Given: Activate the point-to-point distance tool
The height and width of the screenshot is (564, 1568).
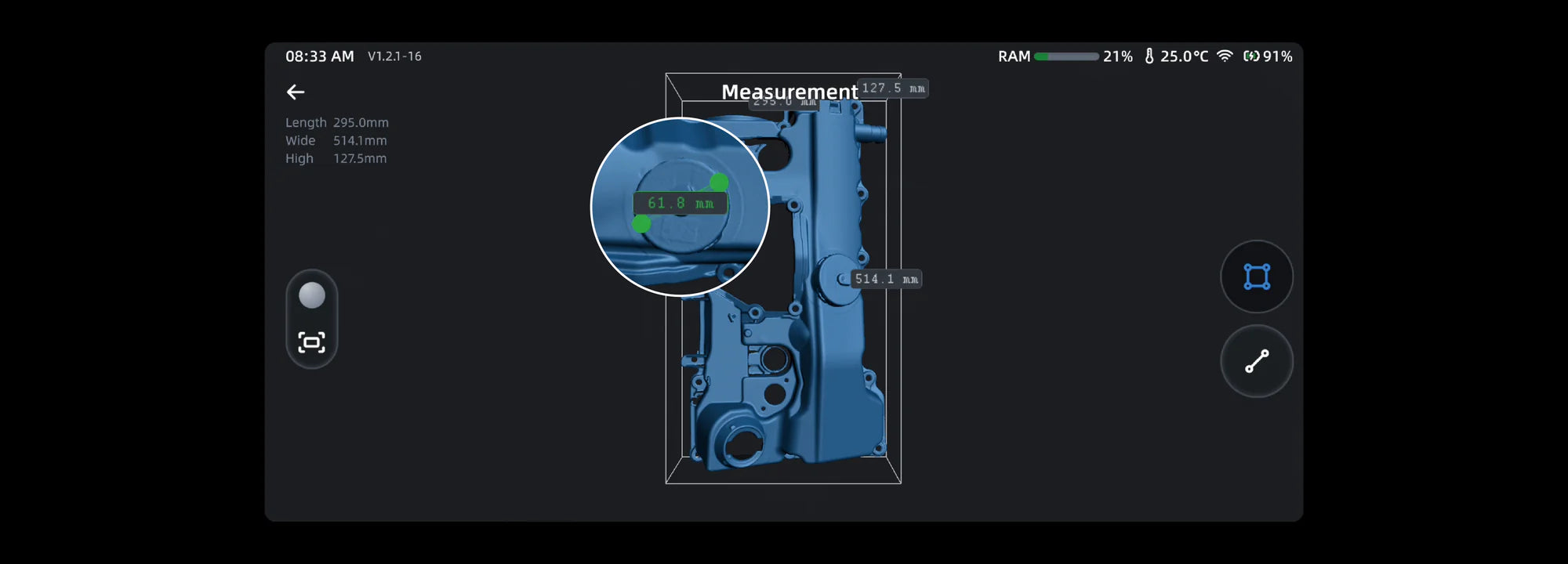Looking at the screenshot, I should point(1257,361).
